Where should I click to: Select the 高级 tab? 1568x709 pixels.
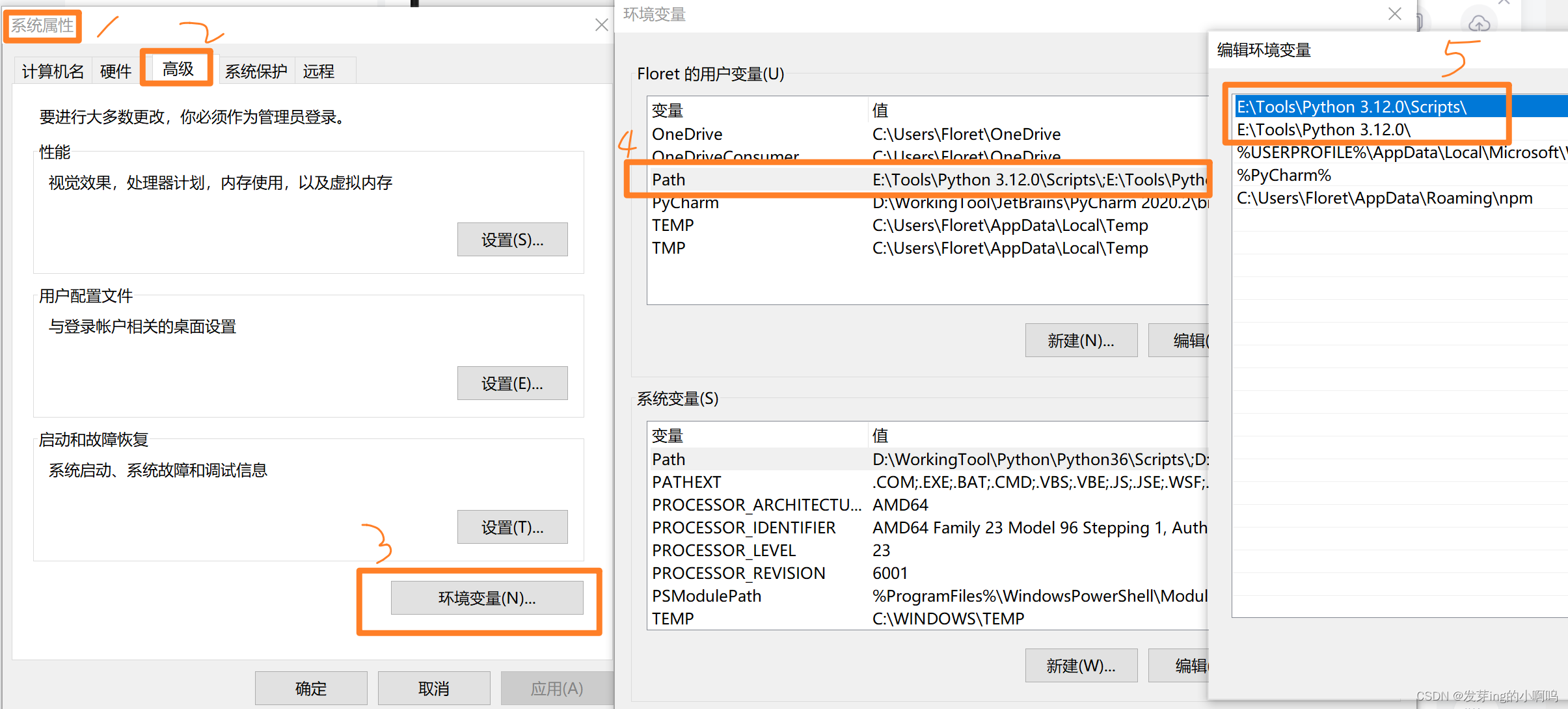point(178,68)
